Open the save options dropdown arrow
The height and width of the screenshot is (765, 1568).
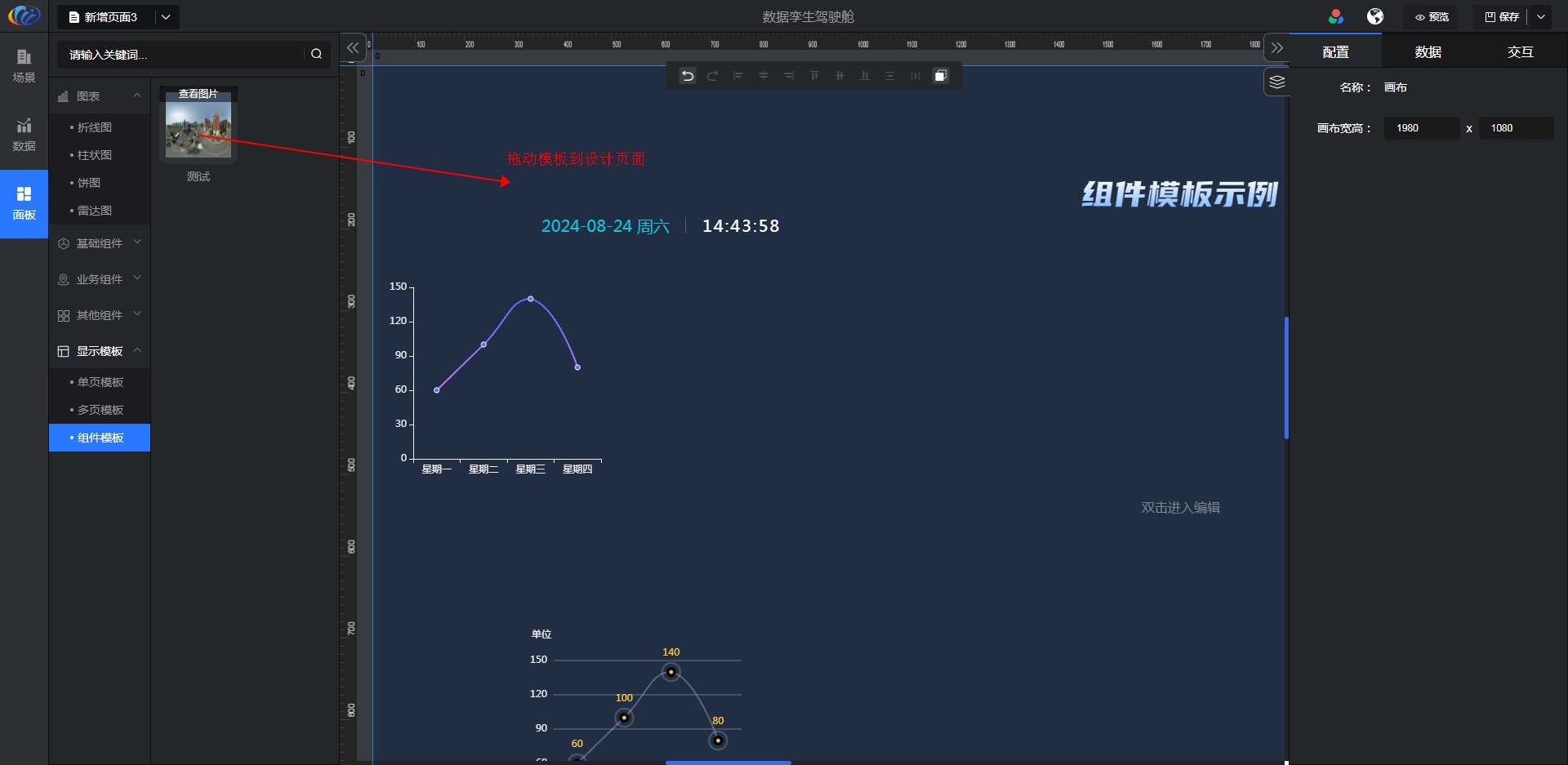point(1541,17)
